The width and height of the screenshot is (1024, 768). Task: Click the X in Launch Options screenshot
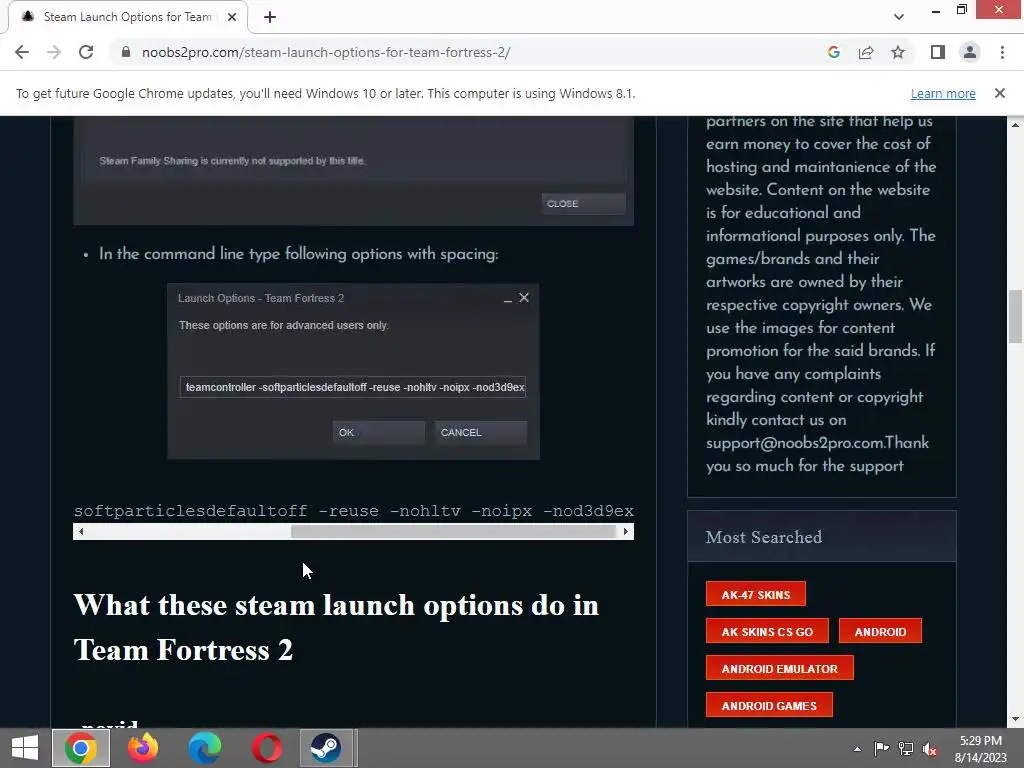(x=524, y=298)
